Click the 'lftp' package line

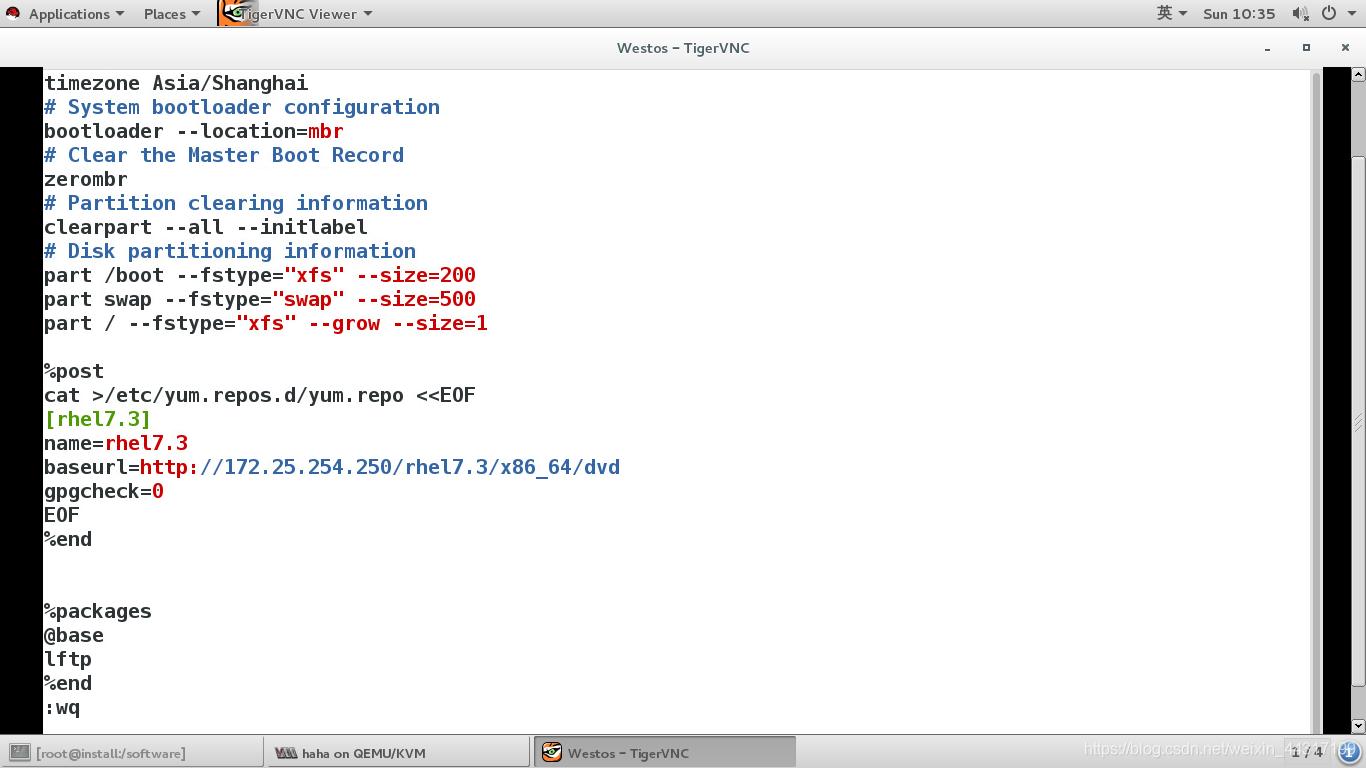68,659
